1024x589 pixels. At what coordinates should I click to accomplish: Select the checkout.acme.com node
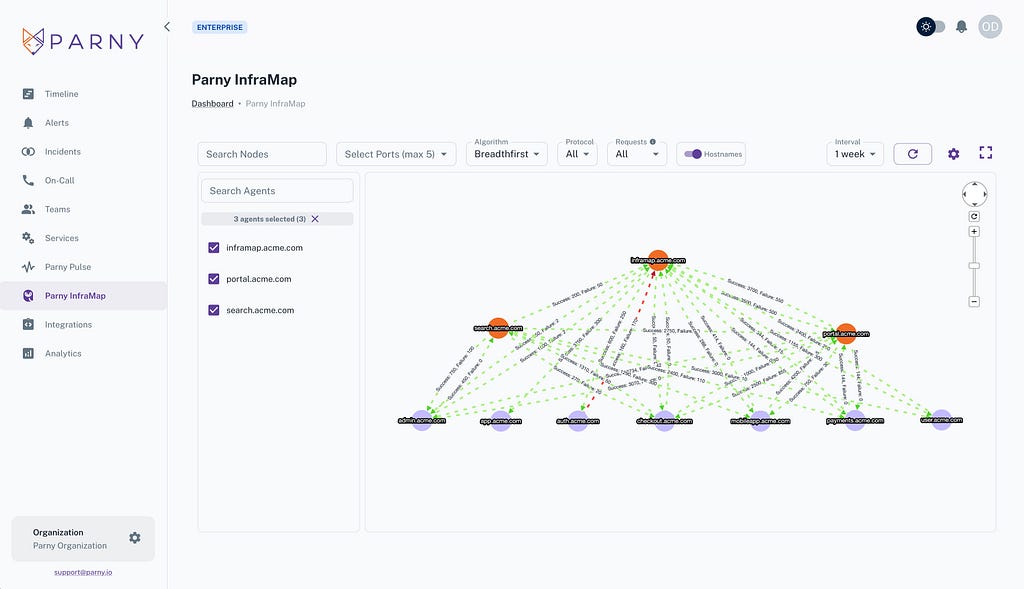pyautogui.click(x=664, y=421)
